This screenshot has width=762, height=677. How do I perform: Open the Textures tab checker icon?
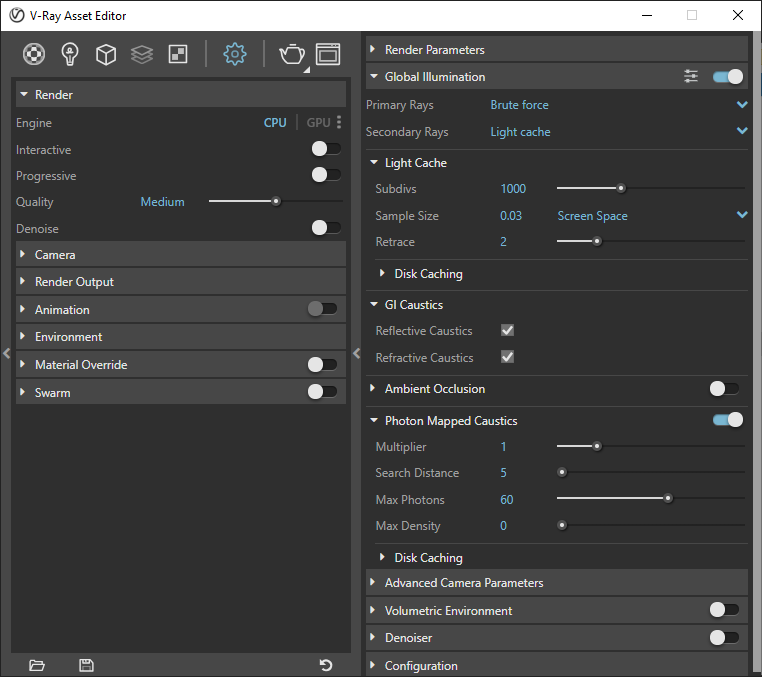178,54
